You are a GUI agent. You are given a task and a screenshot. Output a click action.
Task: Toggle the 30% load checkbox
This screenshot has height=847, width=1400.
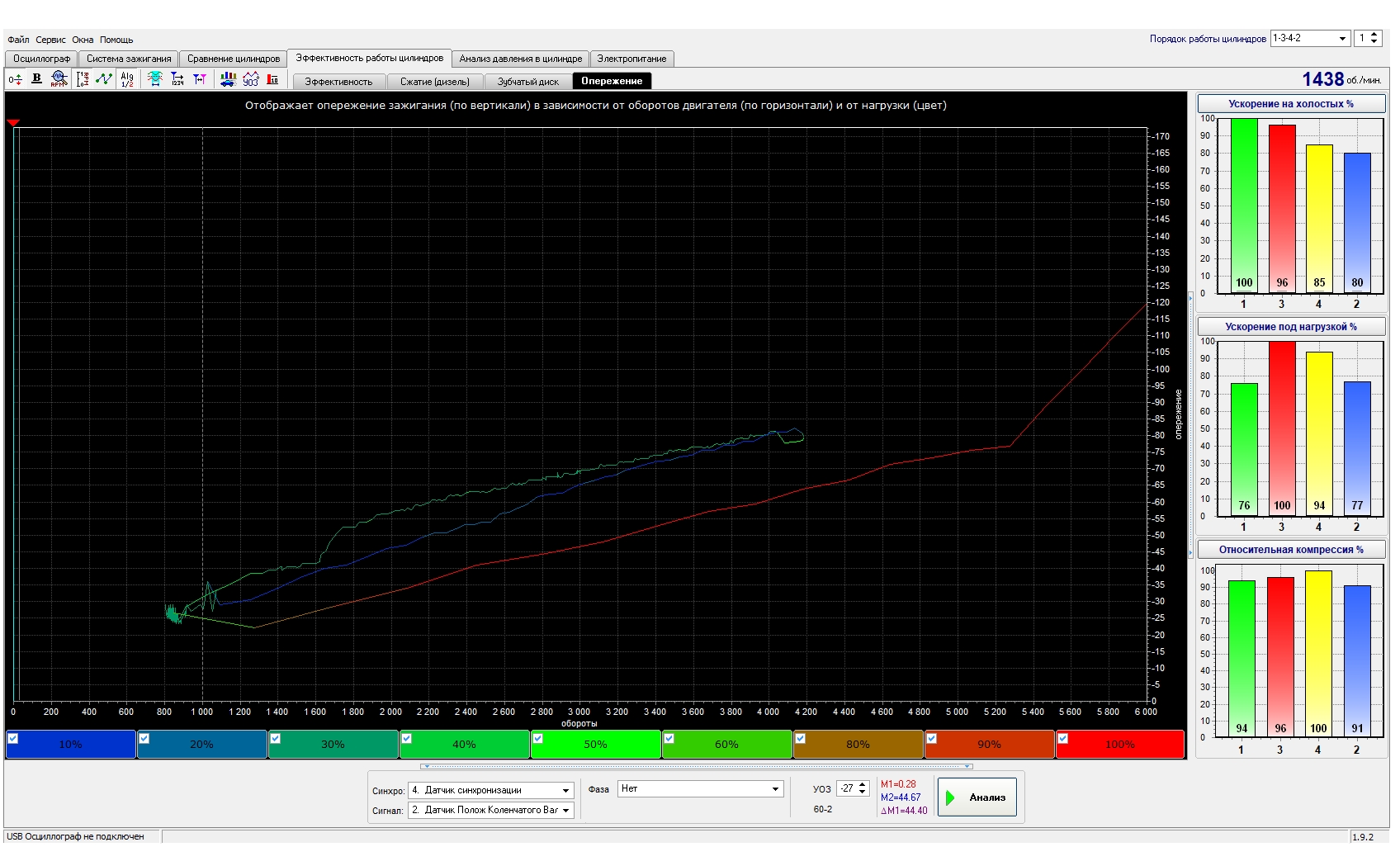(275, 738)
